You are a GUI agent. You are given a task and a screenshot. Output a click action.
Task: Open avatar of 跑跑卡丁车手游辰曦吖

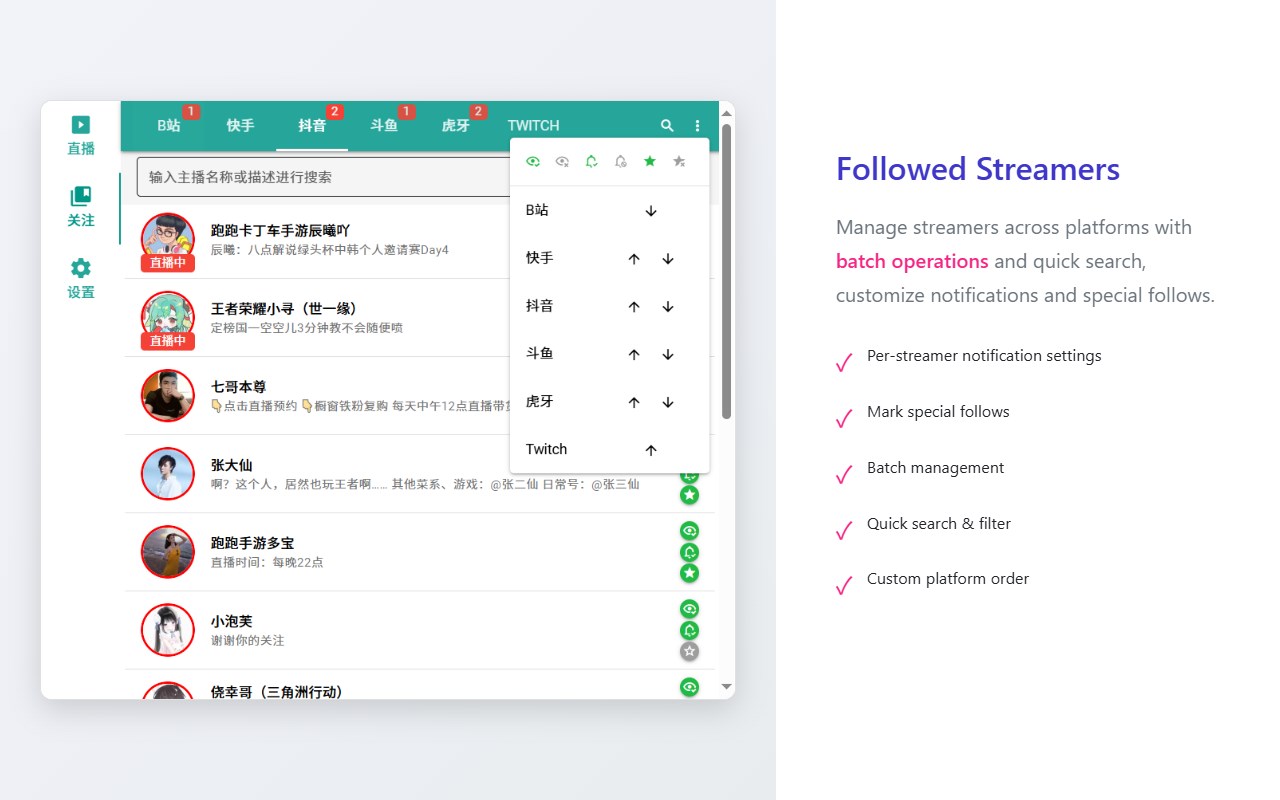[x=168, y=239]
